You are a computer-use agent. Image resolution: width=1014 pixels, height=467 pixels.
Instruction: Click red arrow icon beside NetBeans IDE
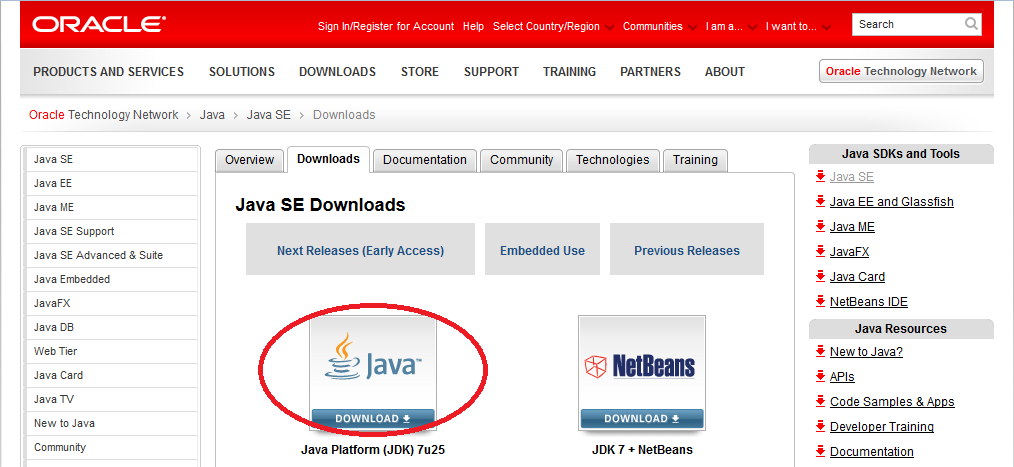820,301
